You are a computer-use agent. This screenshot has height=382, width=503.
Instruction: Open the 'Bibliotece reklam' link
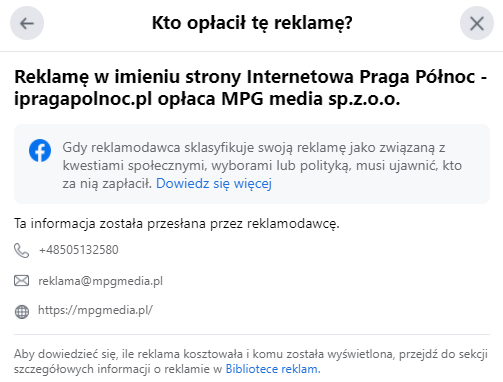[x=273, y=369]
